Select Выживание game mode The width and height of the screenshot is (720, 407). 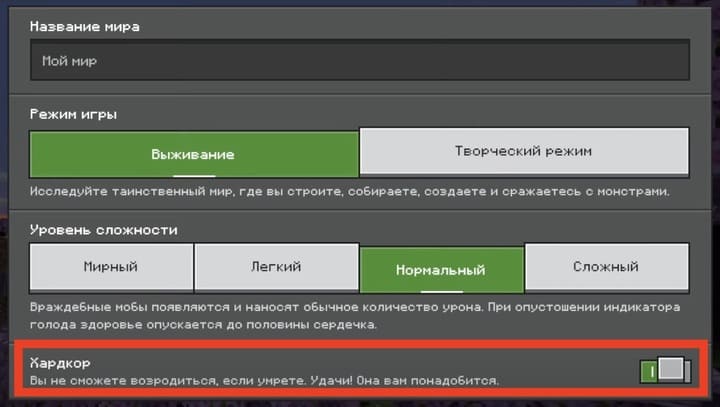click(194, 154)
